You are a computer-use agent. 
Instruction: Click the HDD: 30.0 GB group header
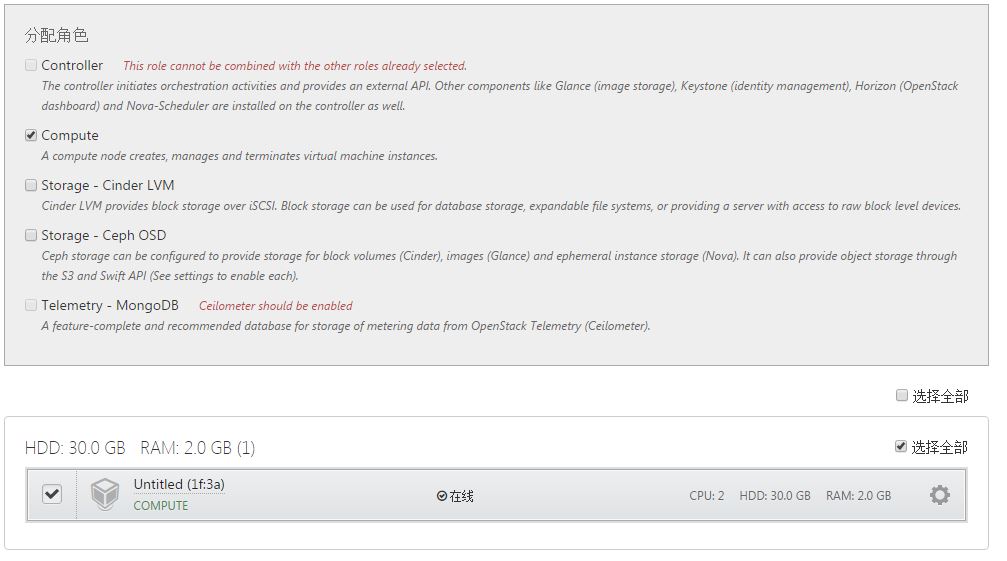[75, 448]
